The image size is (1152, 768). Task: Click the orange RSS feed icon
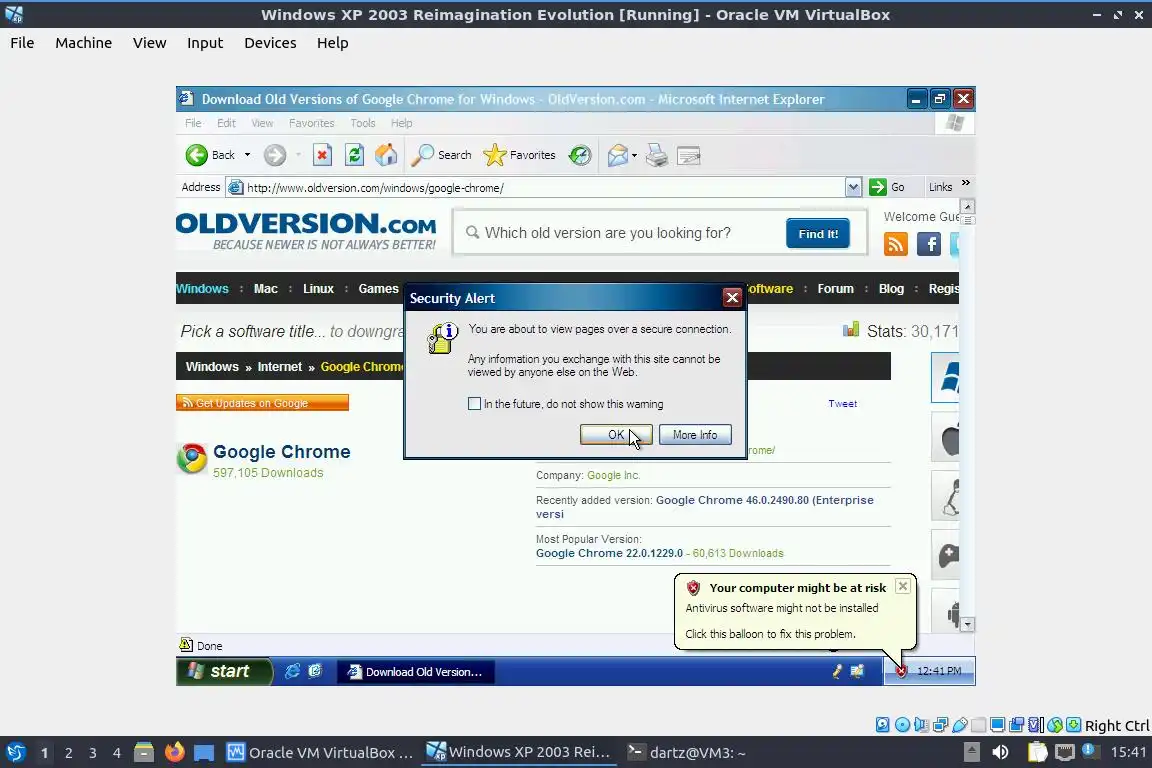(x=896, y=244)
